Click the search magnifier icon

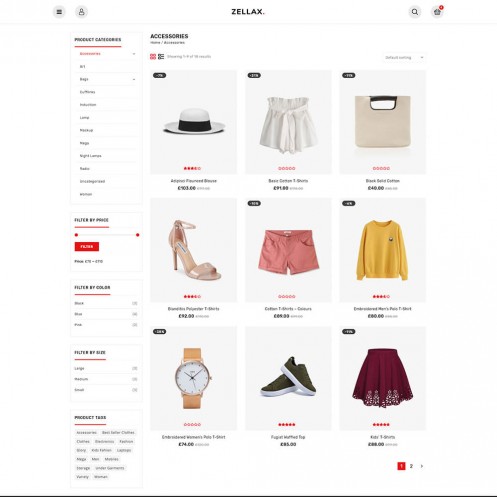click(x=415, y=12)
